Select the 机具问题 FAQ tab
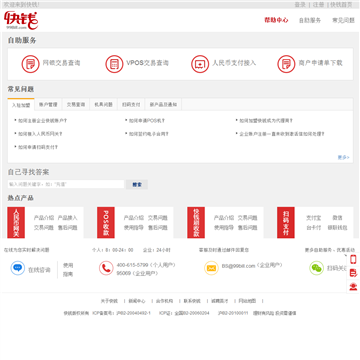Screen dimensions: 360x360 [x=103, y=105]
